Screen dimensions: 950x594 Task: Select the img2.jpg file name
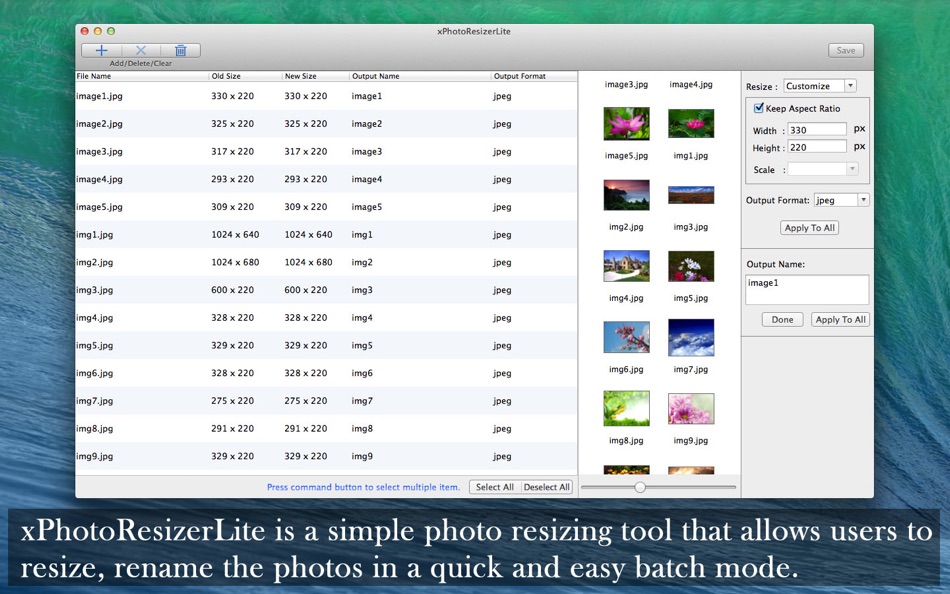95,262
